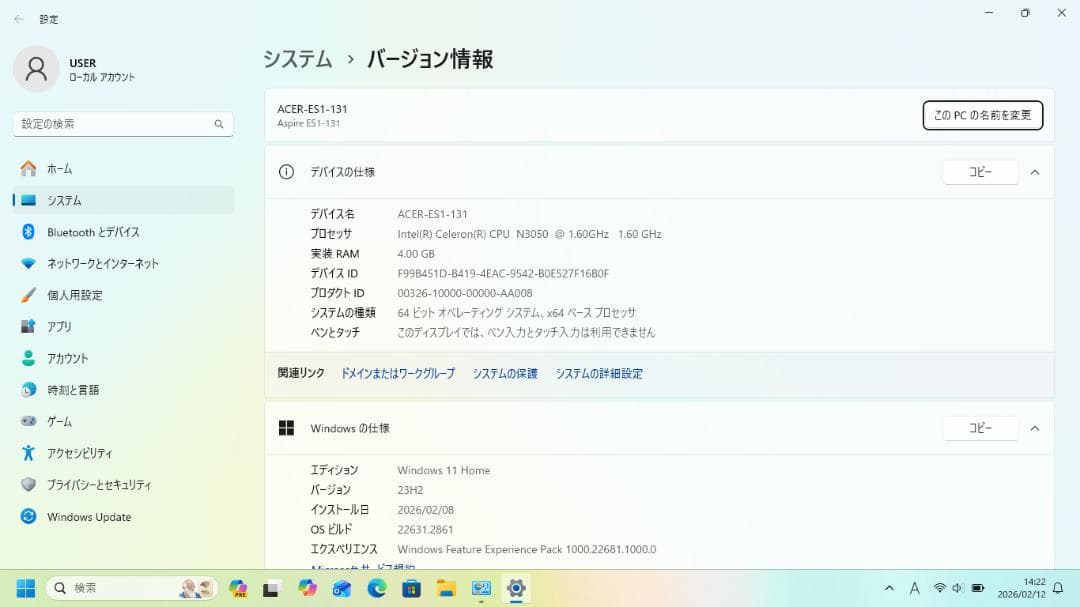Open Windows Update page
This screenshot has width=1080, height=607.
[x=123, y=517]
